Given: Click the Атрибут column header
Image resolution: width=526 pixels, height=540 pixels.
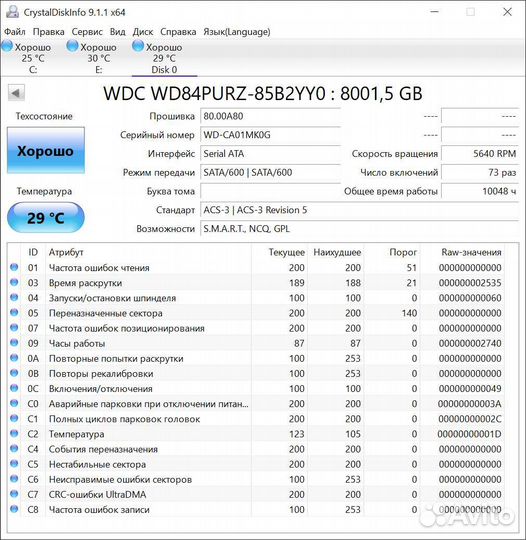Looking at the screenshot, I should (x=148, y=252).
